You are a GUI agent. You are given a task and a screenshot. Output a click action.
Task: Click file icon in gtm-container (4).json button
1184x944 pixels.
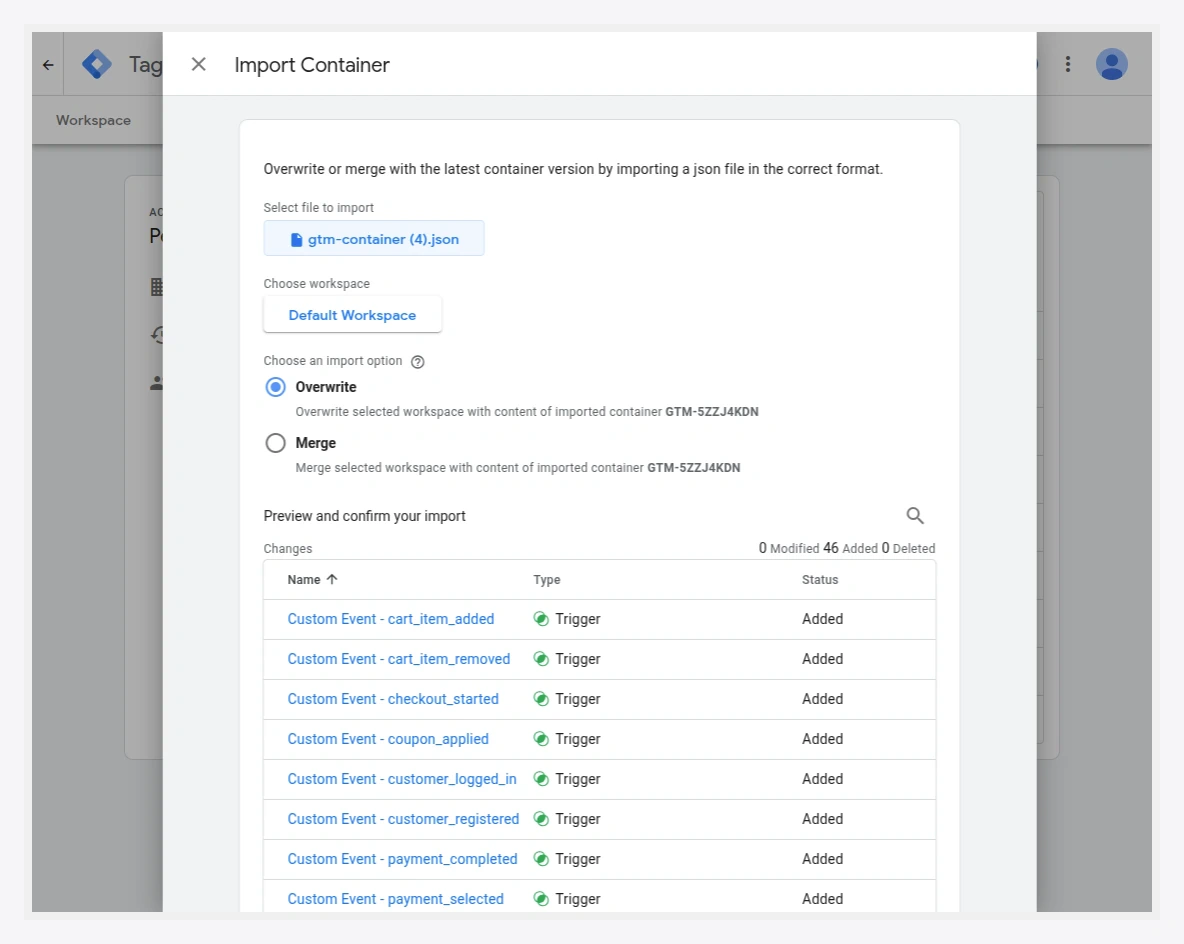[x=297, y=239]
